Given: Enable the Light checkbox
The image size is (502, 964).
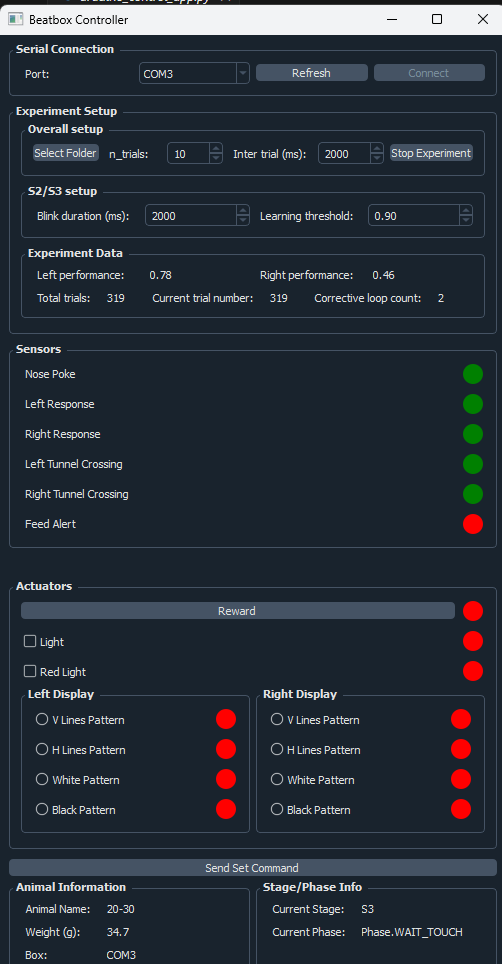Looking at the screenshot, I should pyautogui.click(x=29, y=641).
